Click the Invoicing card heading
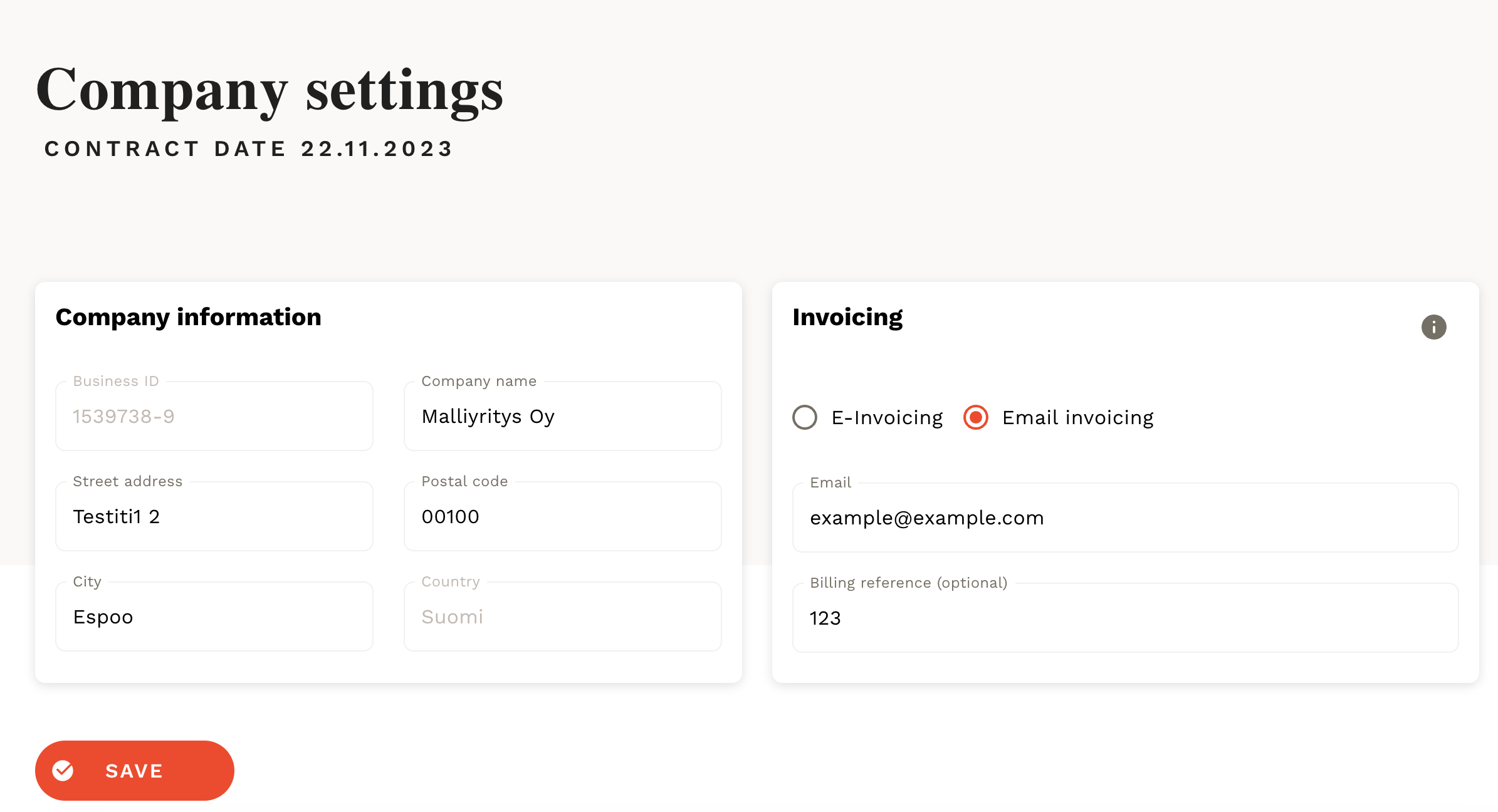The image size is (1498, 812). 847,318
